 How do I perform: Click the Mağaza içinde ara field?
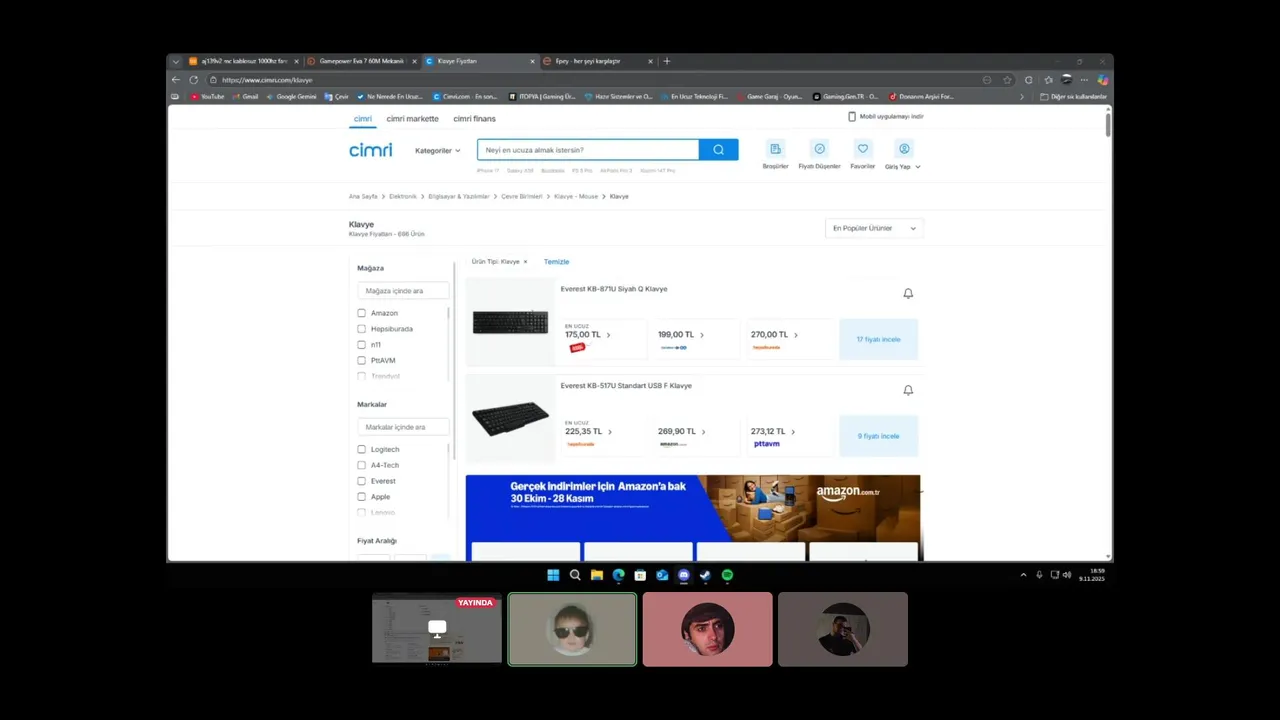[x=403, y=291]
